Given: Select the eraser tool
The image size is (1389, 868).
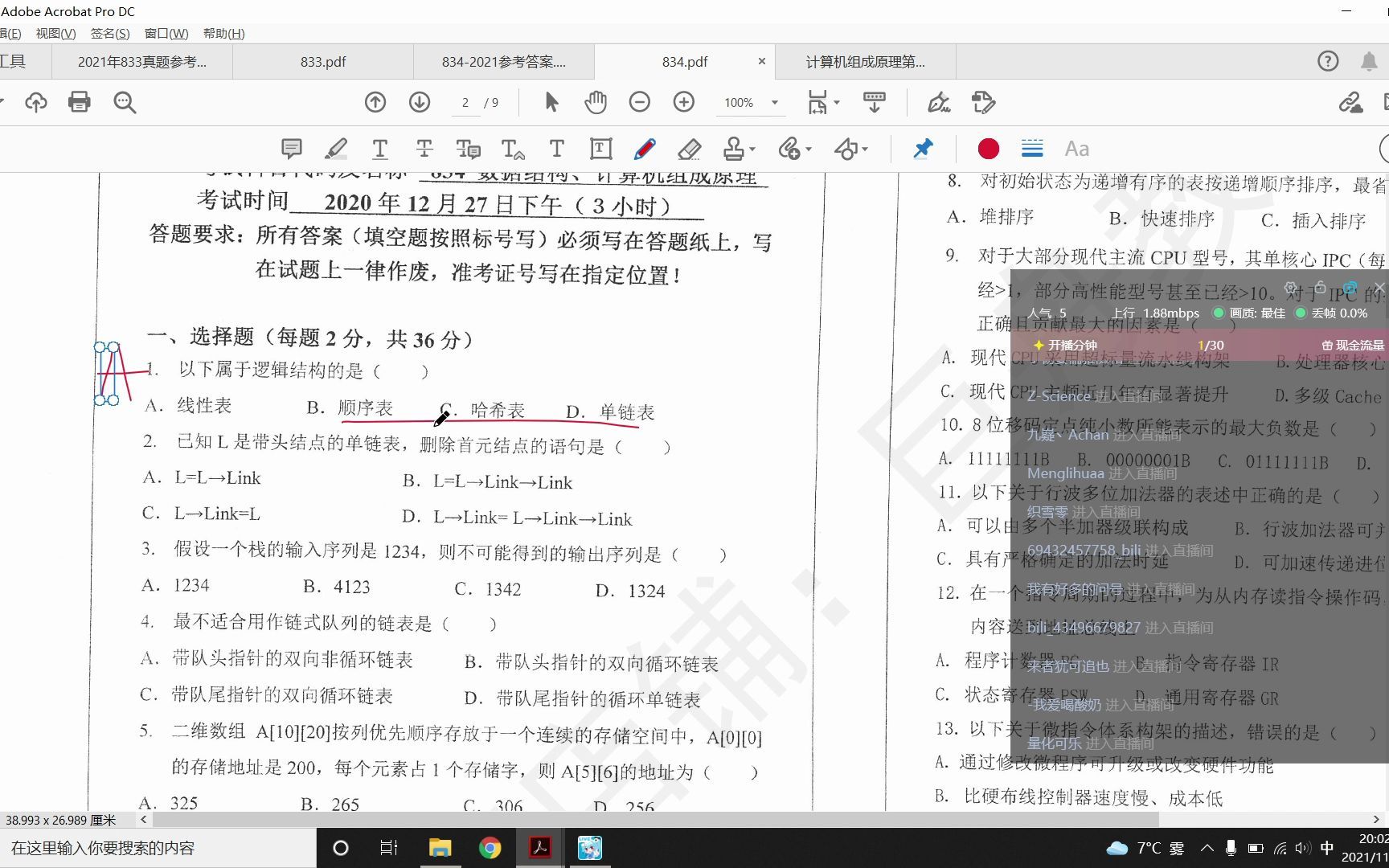Looking at the screenshot, I should point(689,149).
